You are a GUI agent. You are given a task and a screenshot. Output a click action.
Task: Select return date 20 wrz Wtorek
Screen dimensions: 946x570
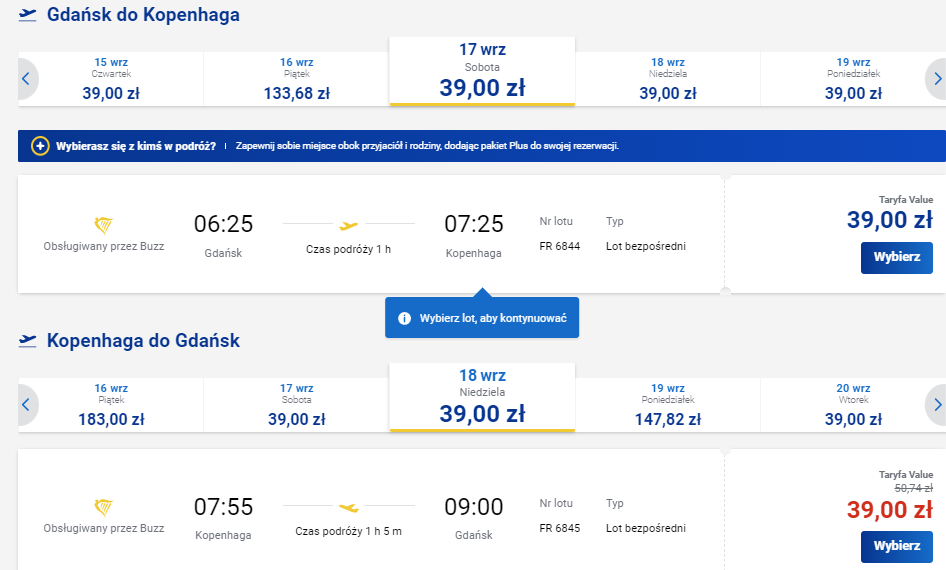(853, 405)
